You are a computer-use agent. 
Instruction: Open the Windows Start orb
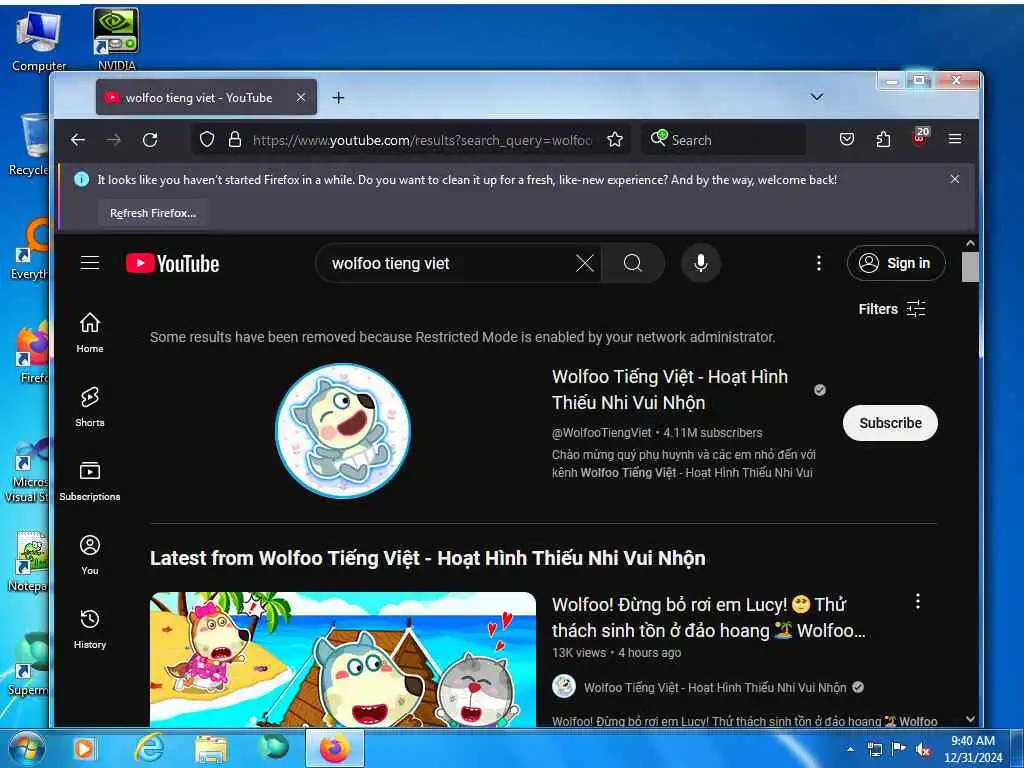click(x=26, y=749)
